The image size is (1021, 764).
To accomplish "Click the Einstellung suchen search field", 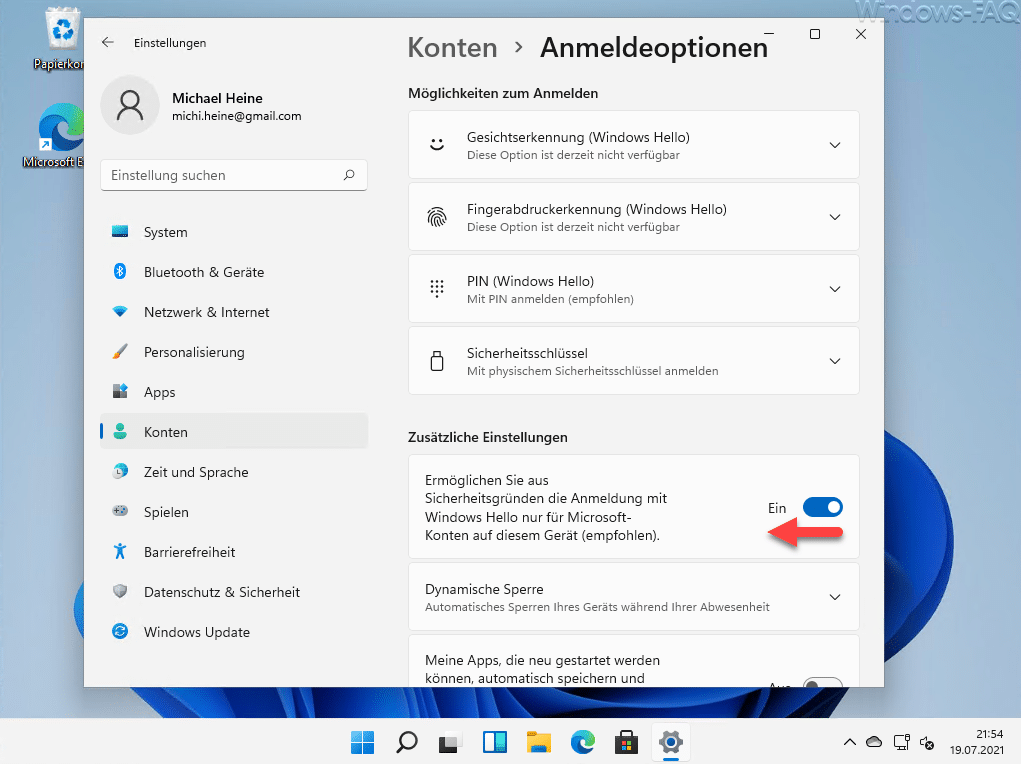I will (234, 175).
